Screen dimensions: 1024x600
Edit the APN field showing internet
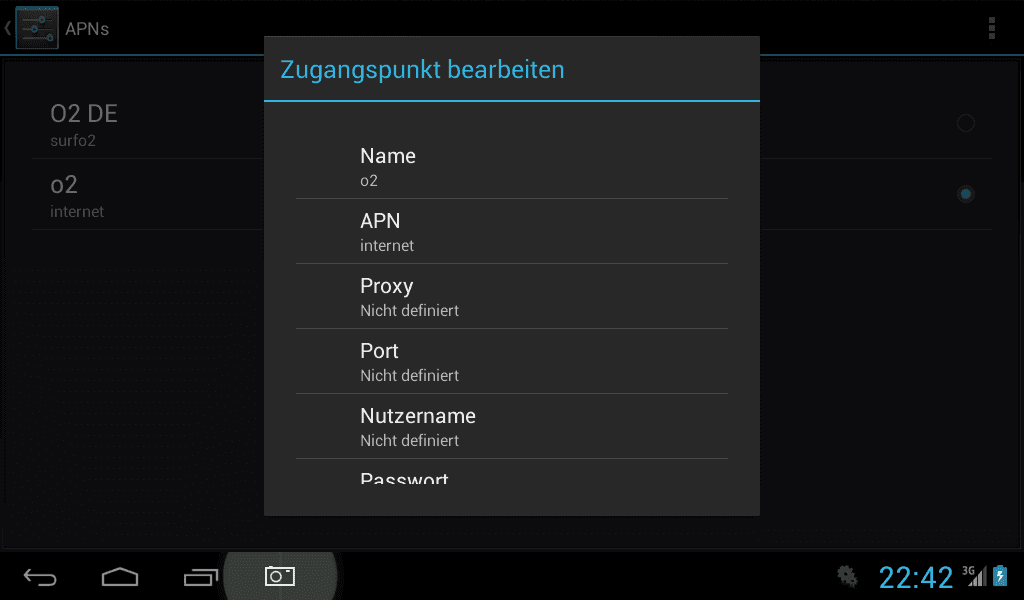pyautogui.click(x=511, y=231)
